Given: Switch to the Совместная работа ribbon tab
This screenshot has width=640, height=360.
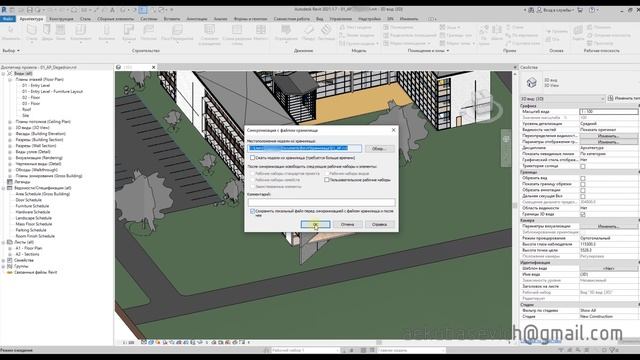Looking at the screenshot, I should pos(291,19).
